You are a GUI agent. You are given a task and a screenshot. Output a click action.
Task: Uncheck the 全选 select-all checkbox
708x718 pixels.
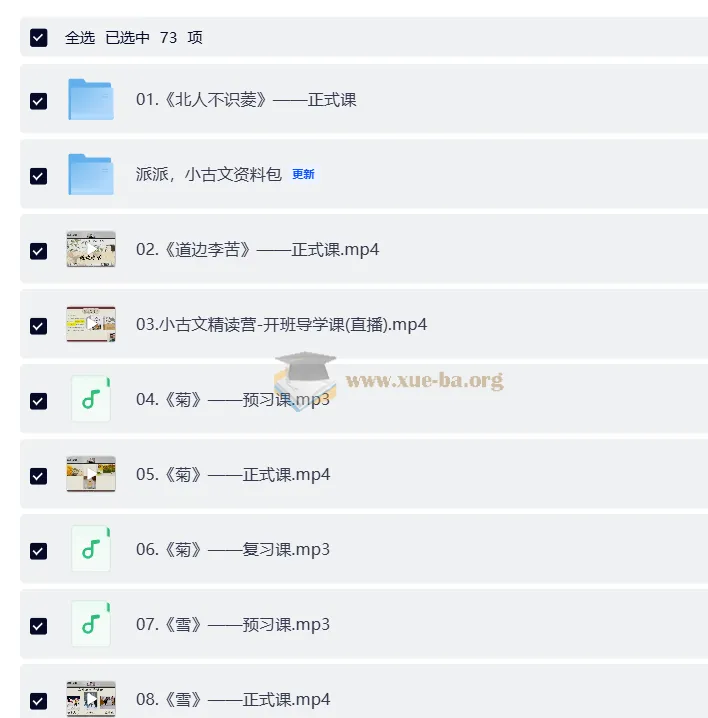[38, 38]
